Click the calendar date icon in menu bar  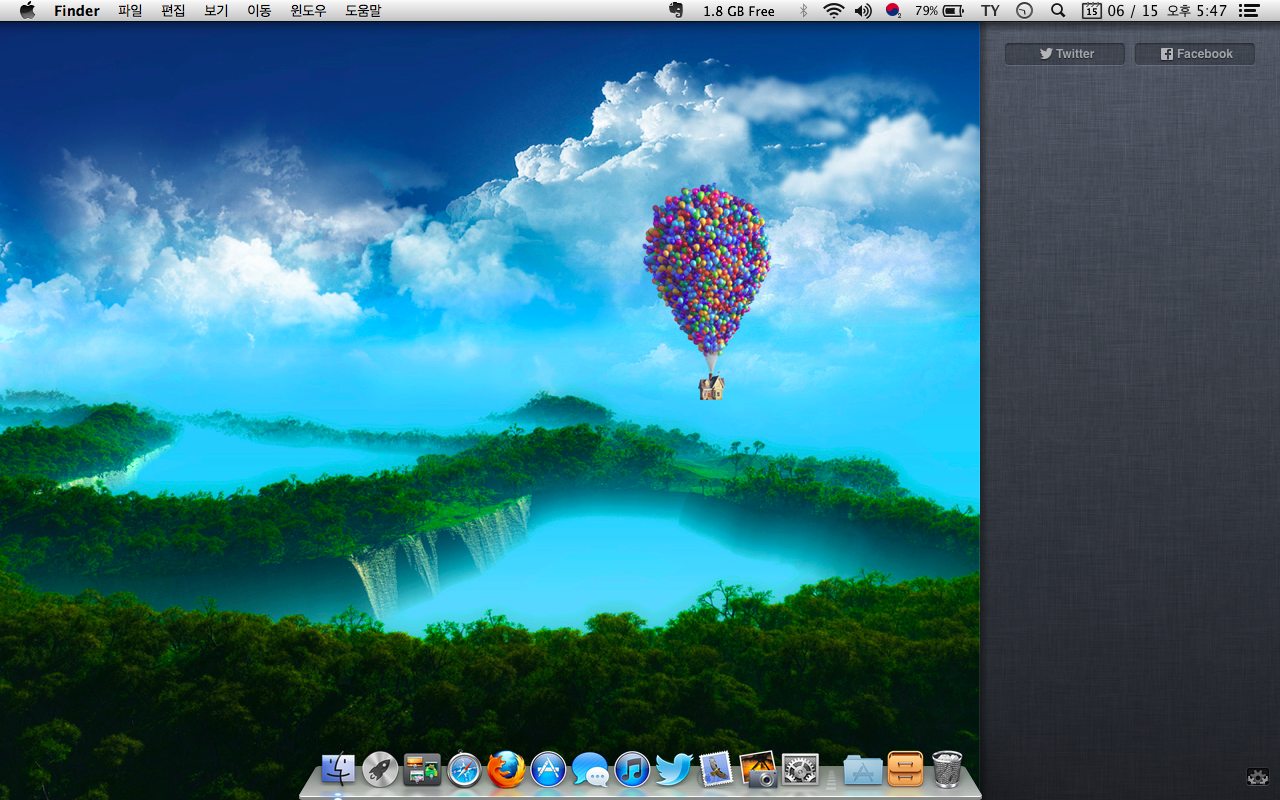pos(1092,11)
